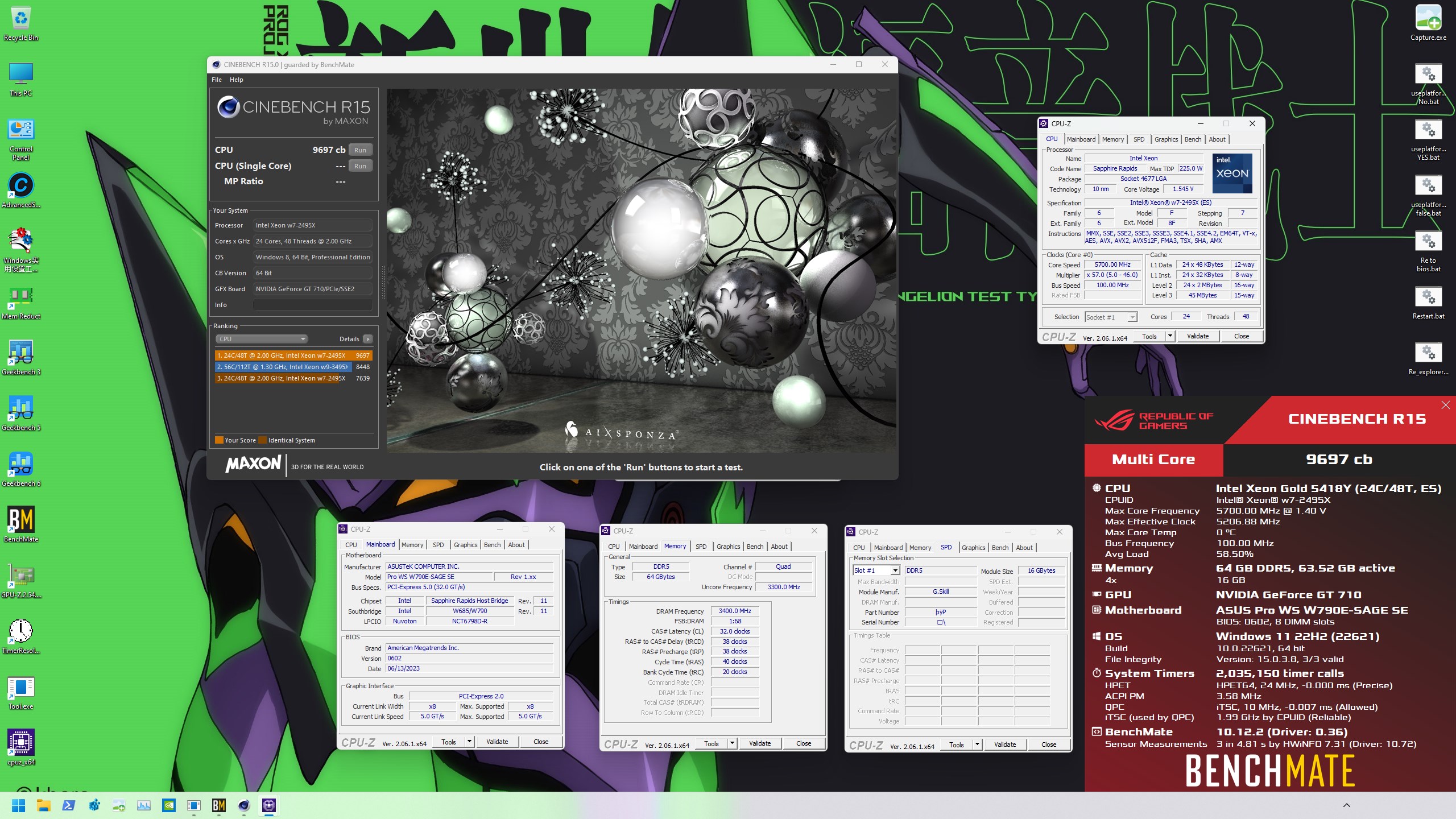Viewport: 1456px width, 819px height.
Task: Select the Geekbench 3 desktop shortcut
Action: (21, 358)
